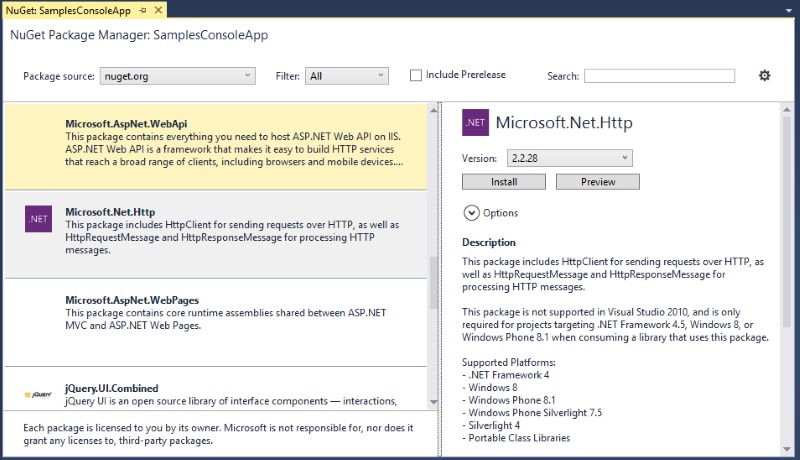
Task: Pin the NuGet SamplesConsoleApp tab
Action: pos(143,9)
